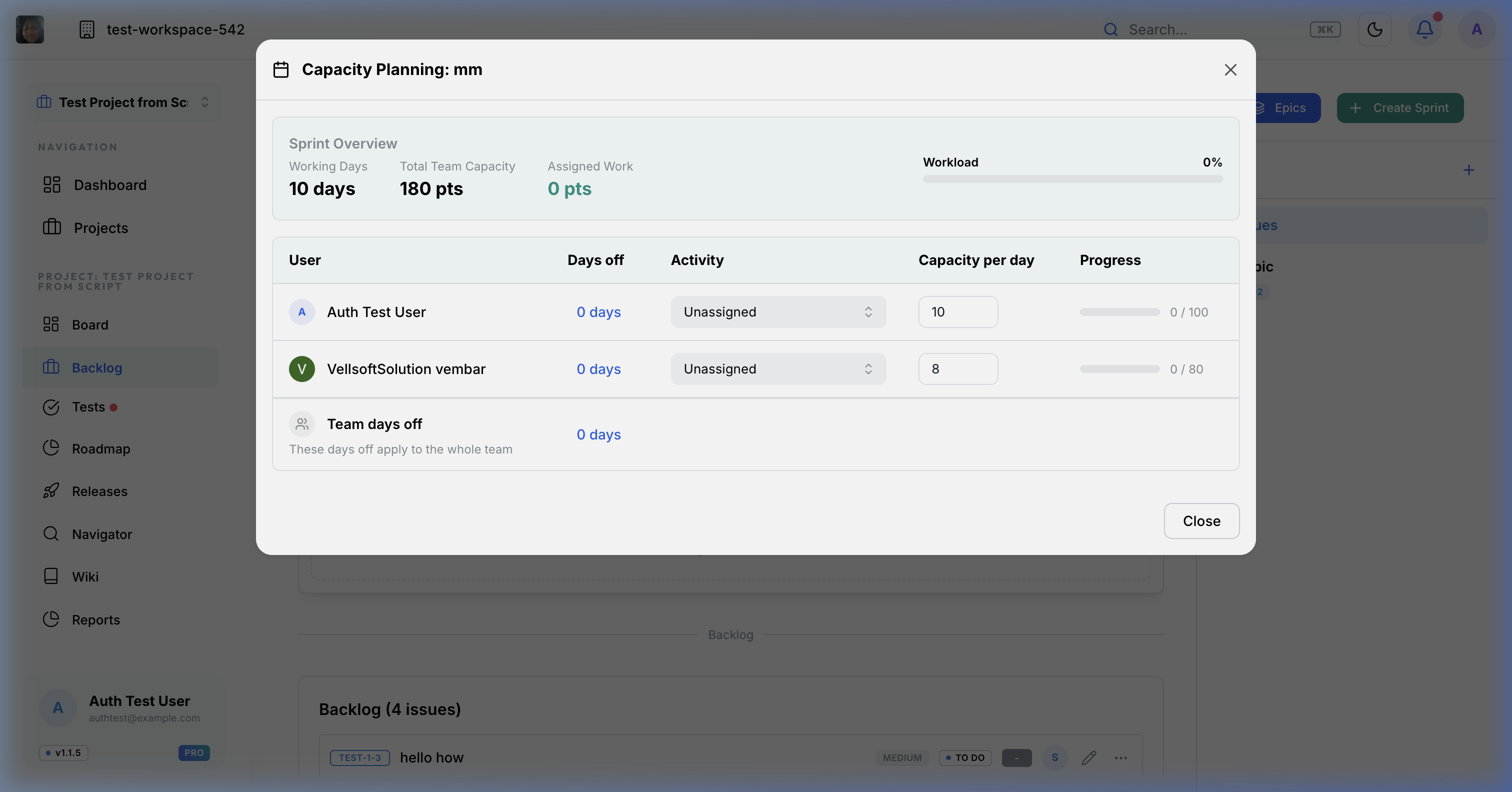Click story points badge on TEST-1-3

1016,758
